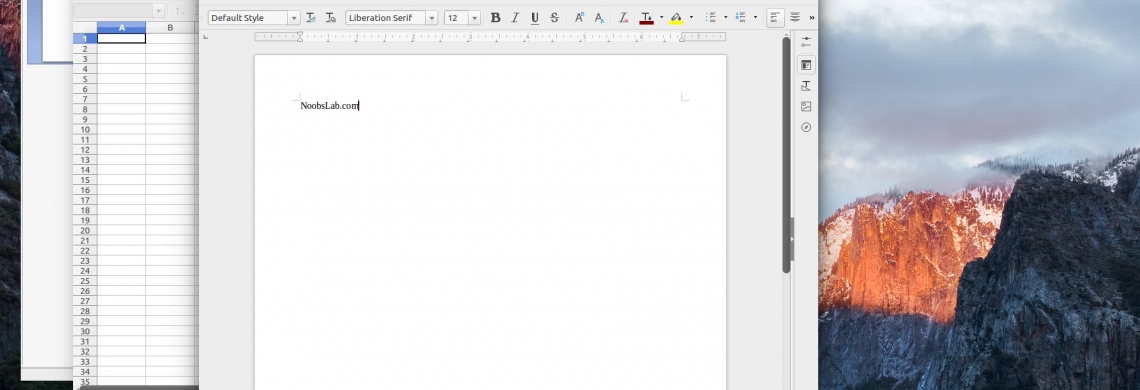Toggle Strikethrough formatting in Writer toolbar
This screenshot has height=390, width=1140.
[554, 17]
